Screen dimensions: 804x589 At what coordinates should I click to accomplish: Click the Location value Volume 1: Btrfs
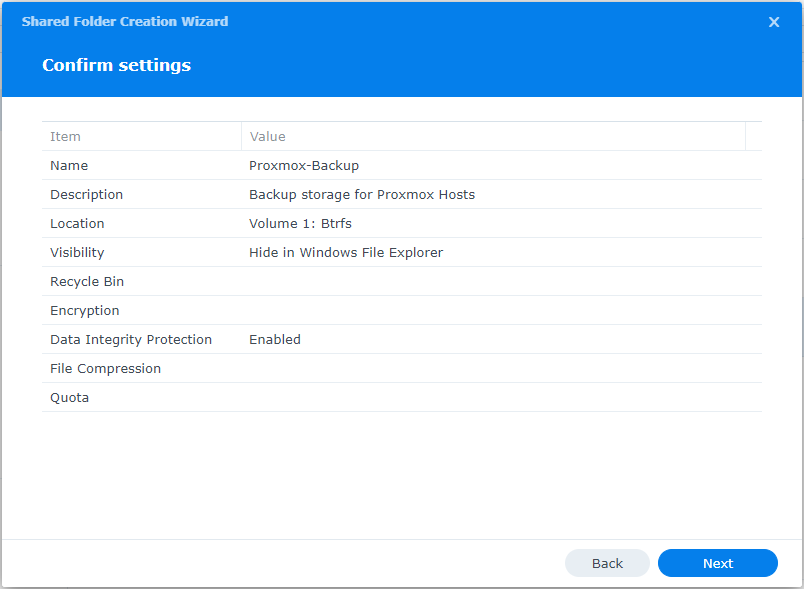(301, 223)
